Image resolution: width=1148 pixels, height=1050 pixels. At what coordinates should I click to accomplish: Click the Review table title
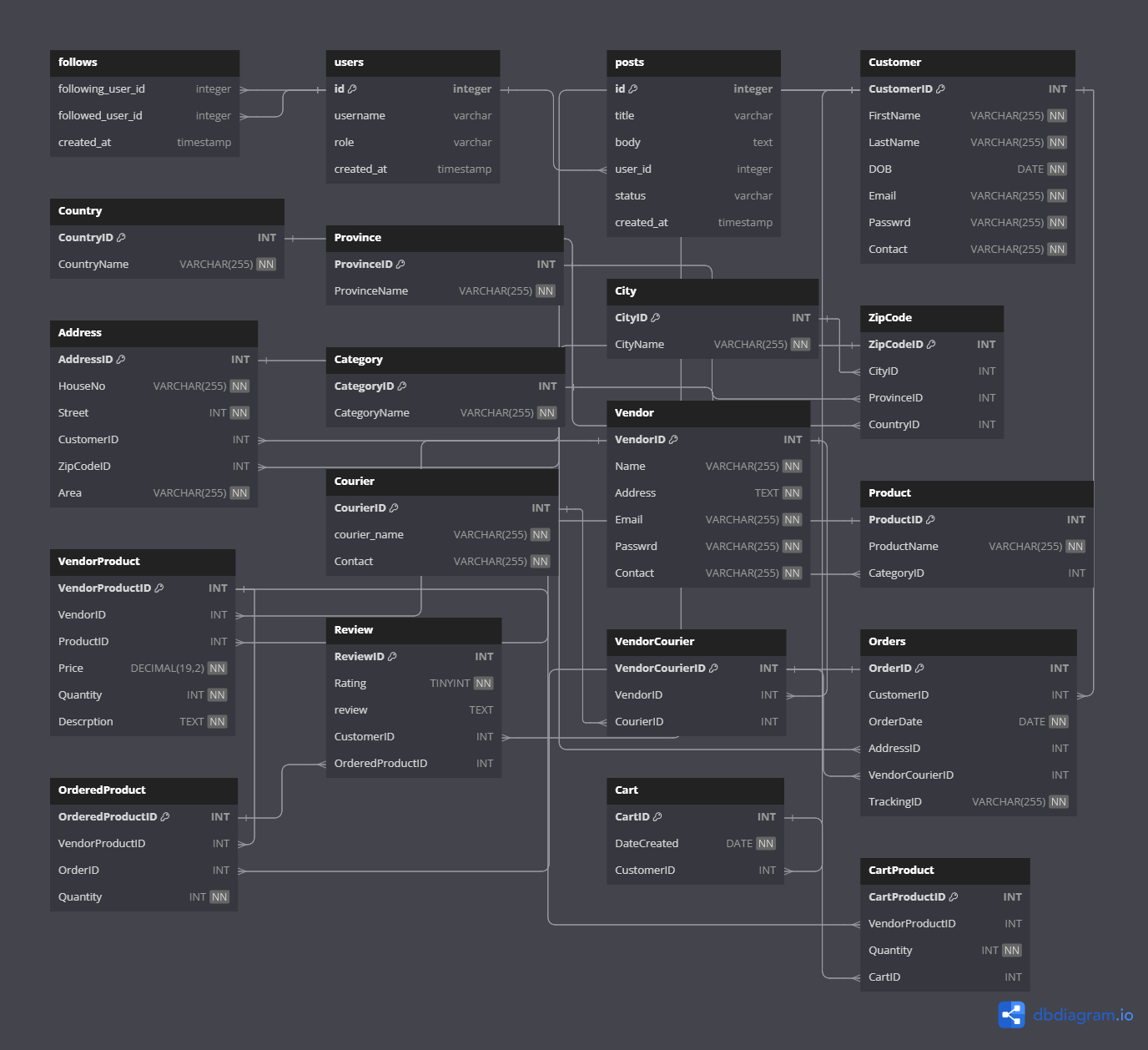[x=354, y=630]
